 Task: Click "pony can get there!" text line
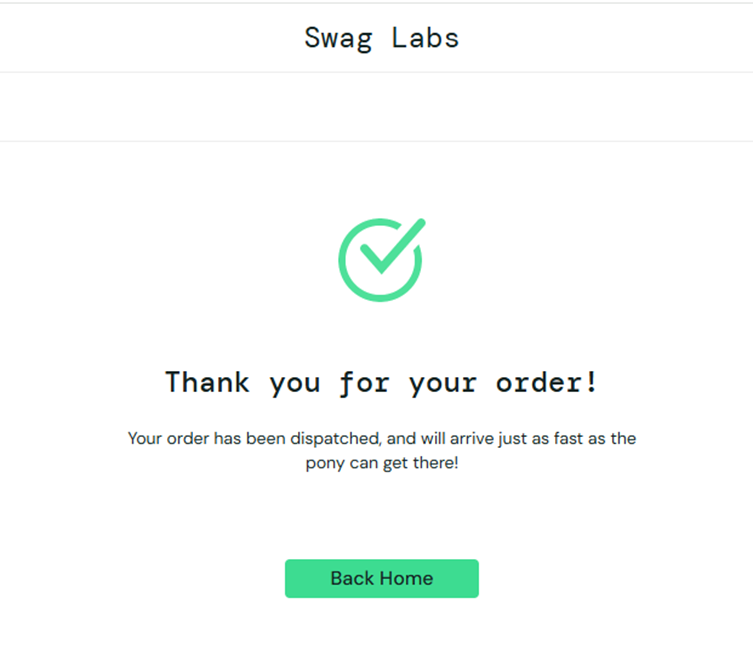point(381,464)
